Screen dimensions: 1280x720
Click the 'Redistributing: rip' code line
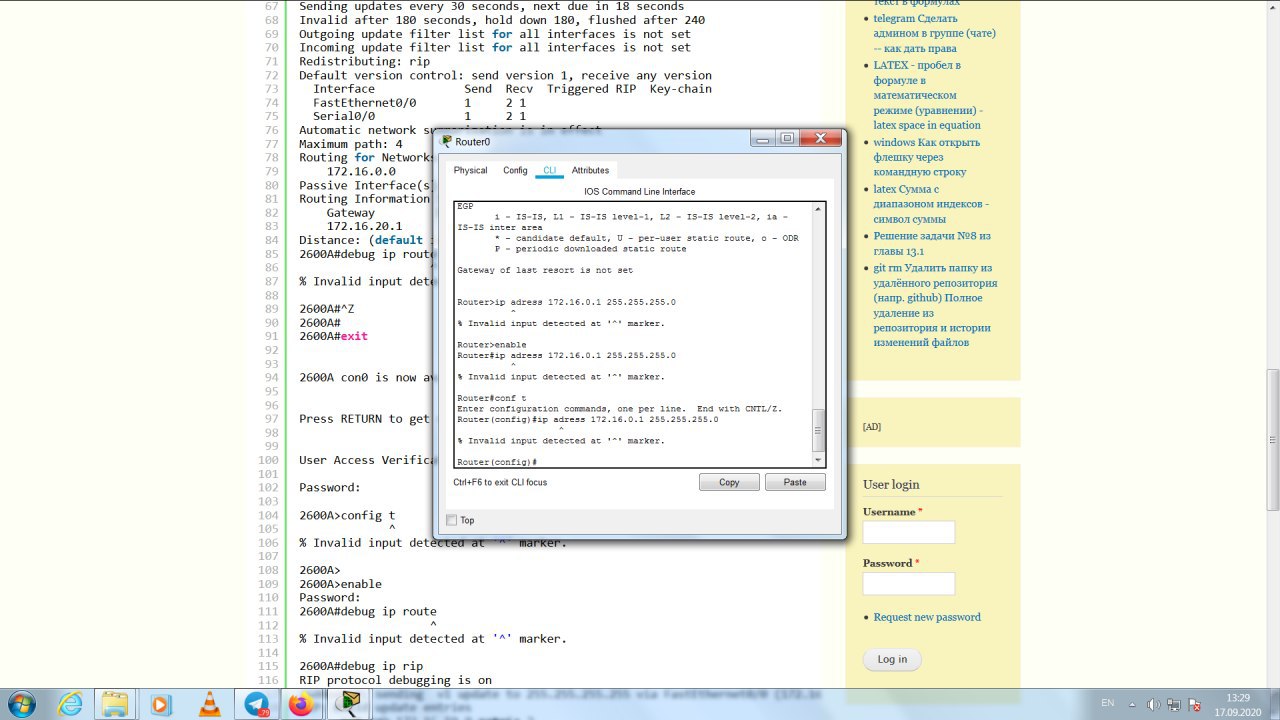(364, 61)
